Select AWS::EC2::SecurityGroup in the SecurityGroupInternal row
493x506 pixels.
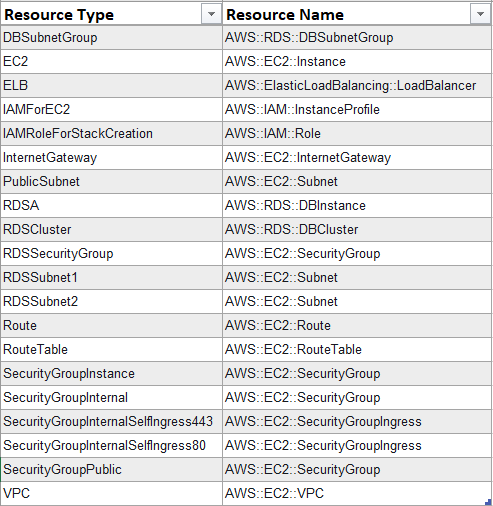click(x=357, y=398)
